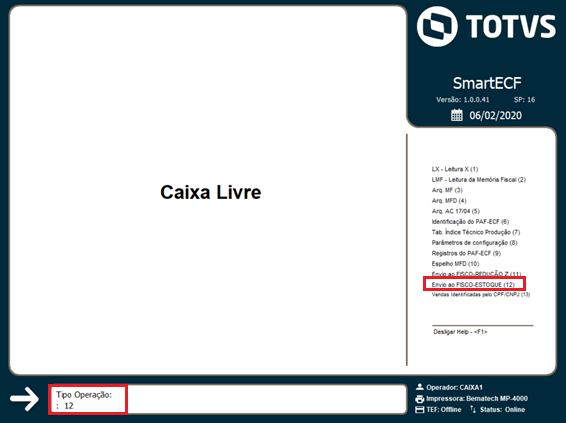Select LMF - Leitura da Memória Fiscal (2)

tap(479, 179)
